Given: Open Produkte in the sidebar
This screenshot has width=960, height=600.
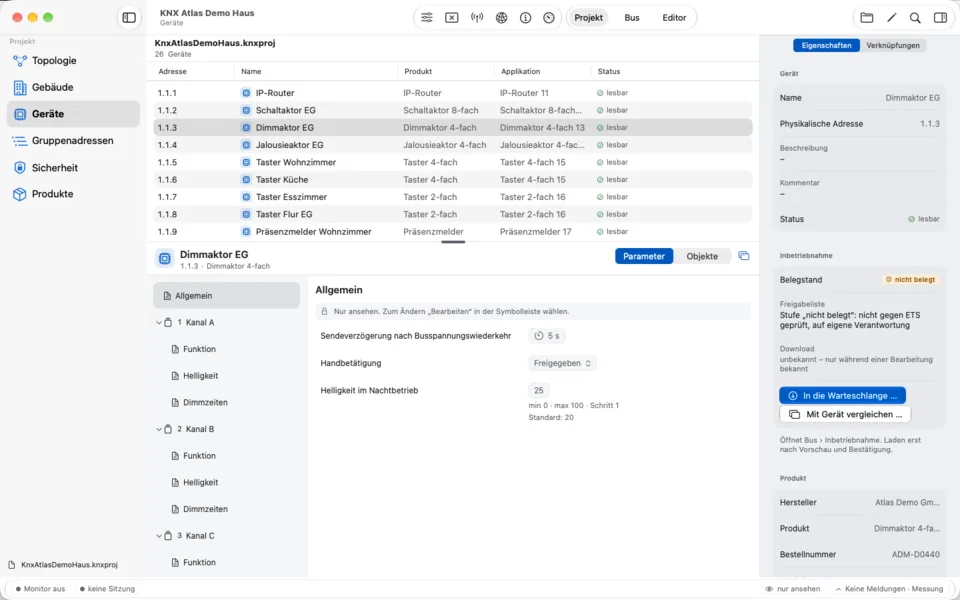Looking at the screenshot, I should tap(73, 194).
